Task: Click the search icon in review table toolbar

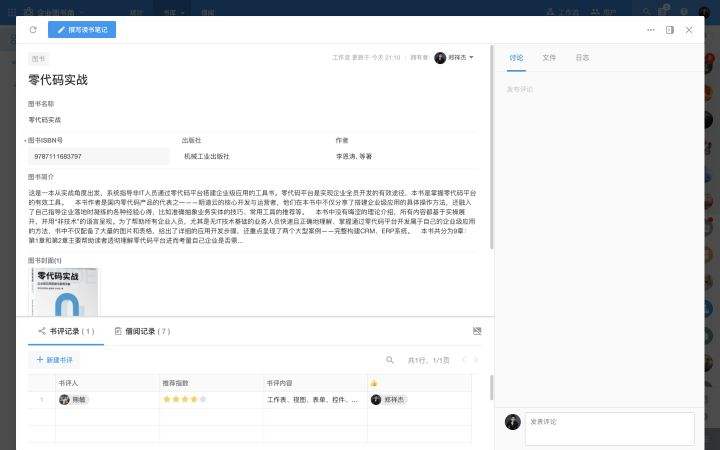Action: 389,360
